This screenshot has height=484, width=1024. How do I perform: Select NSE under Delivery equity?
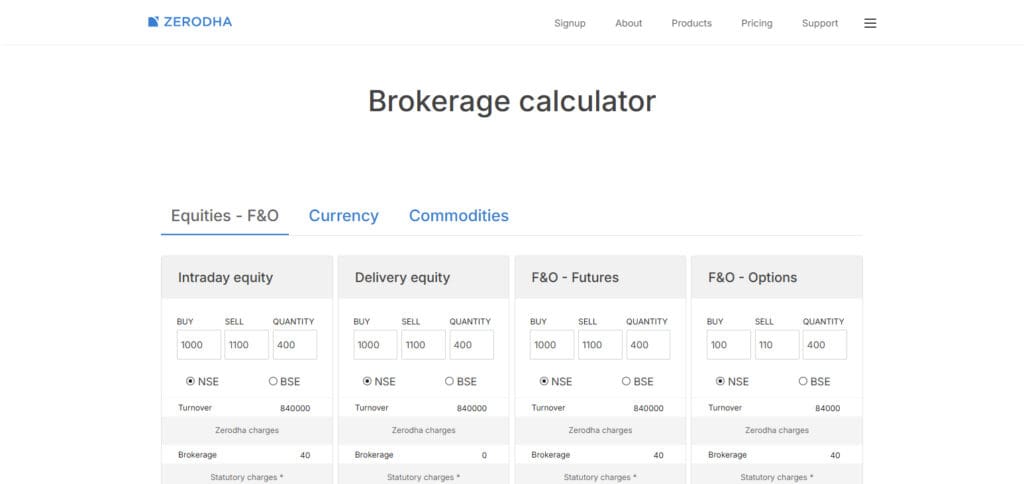pyautogui.click(x=367, y=381)
